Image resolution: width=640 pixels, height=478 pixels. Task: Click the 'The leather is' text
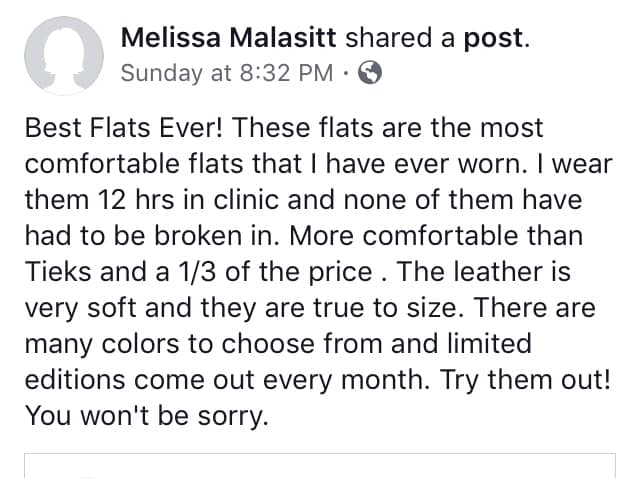click(483, 271)
